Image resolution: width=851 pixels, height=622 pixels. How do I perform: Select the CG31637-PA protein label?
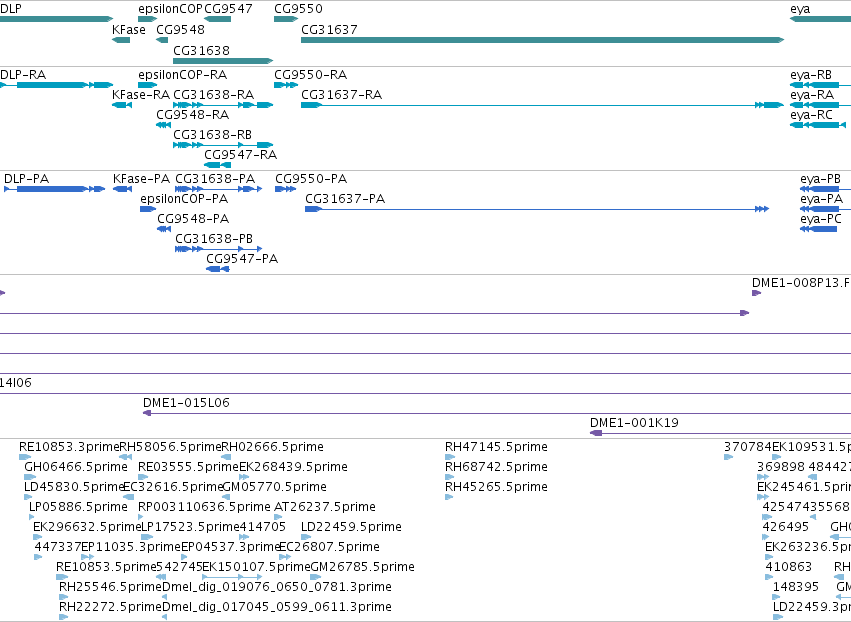coord(345,199)
